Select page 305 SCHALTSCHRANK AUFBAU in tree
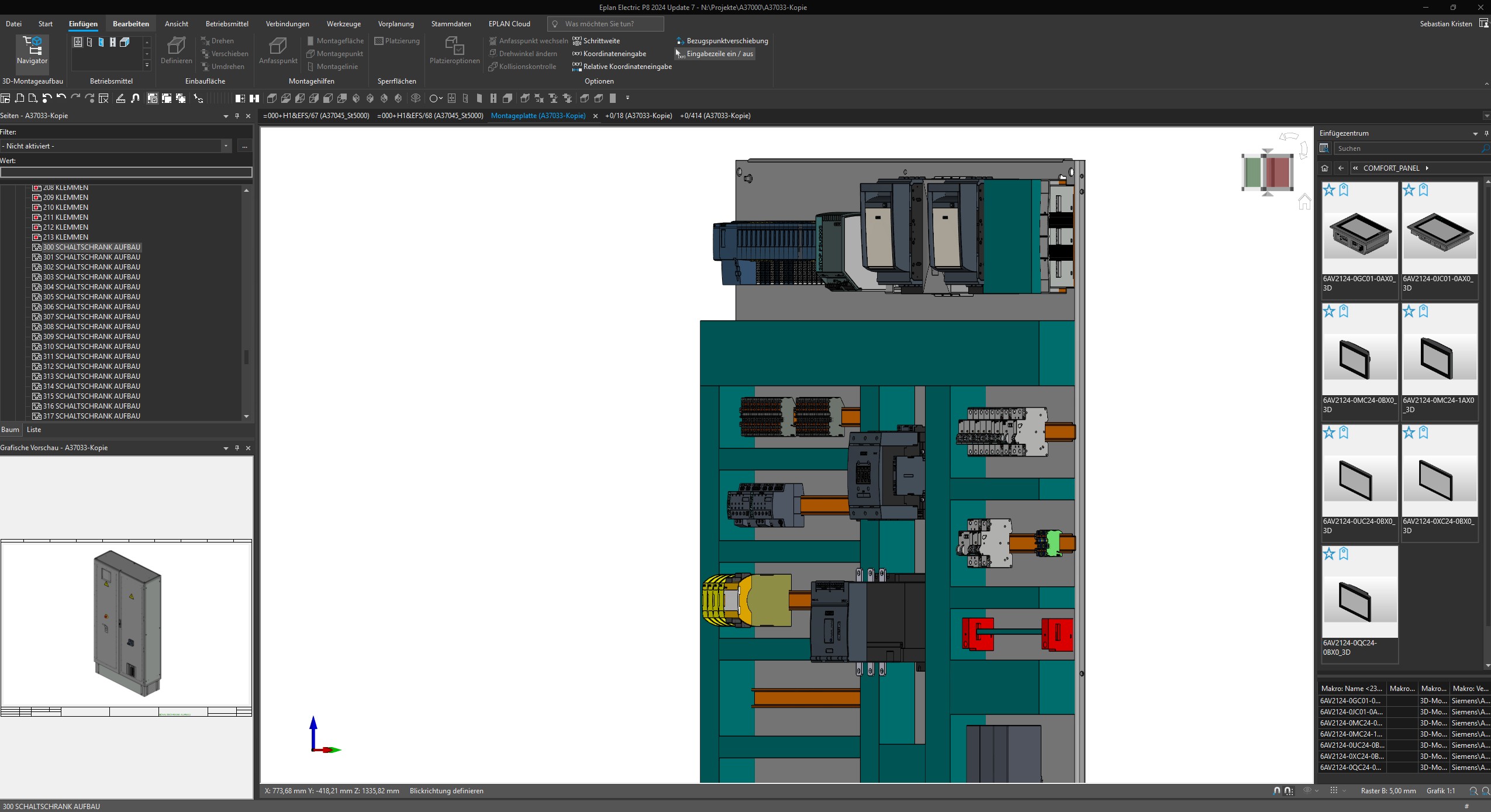The width and height of the screenshot is (1491, 812). [x=91, y=297]
